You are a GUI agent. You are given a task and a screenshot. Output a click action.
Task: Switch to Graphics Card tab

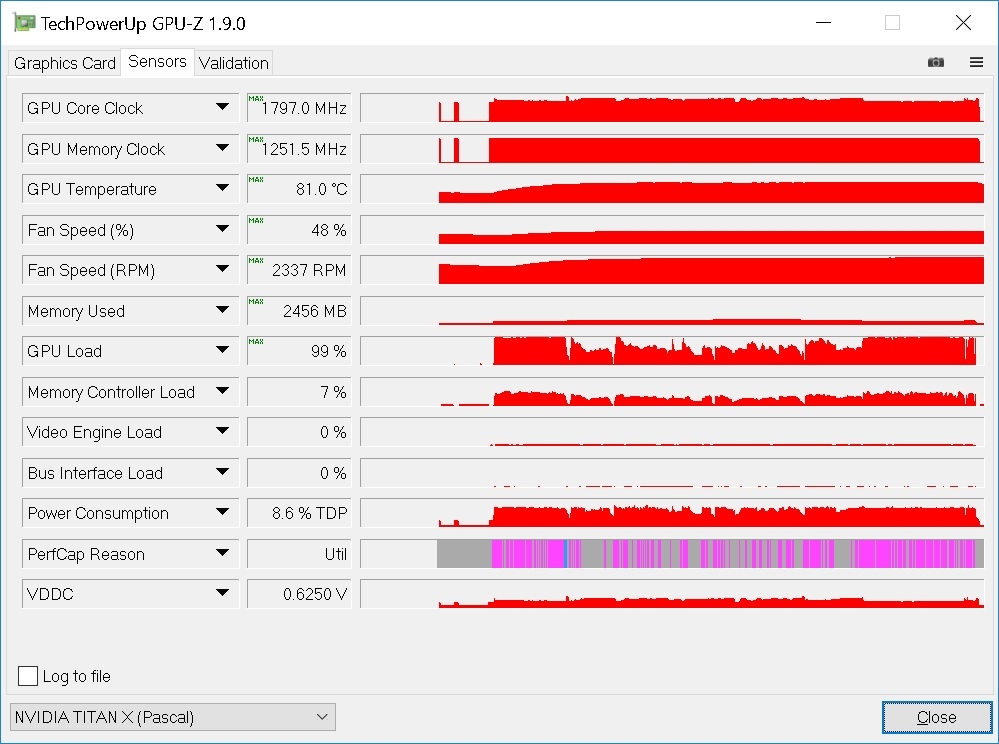point(64,63)
